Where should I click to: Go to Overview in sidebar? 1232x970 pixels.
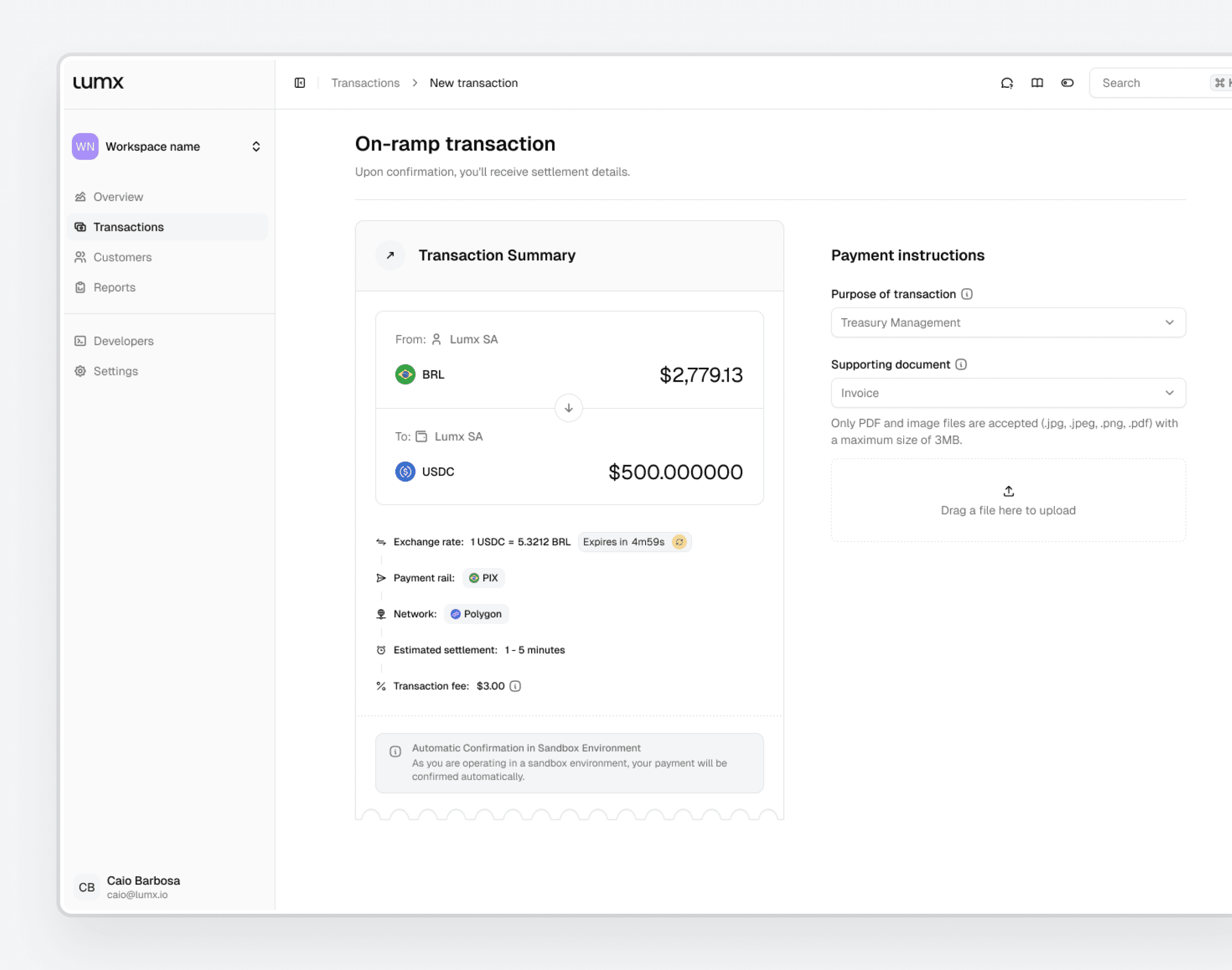[118, 197]
